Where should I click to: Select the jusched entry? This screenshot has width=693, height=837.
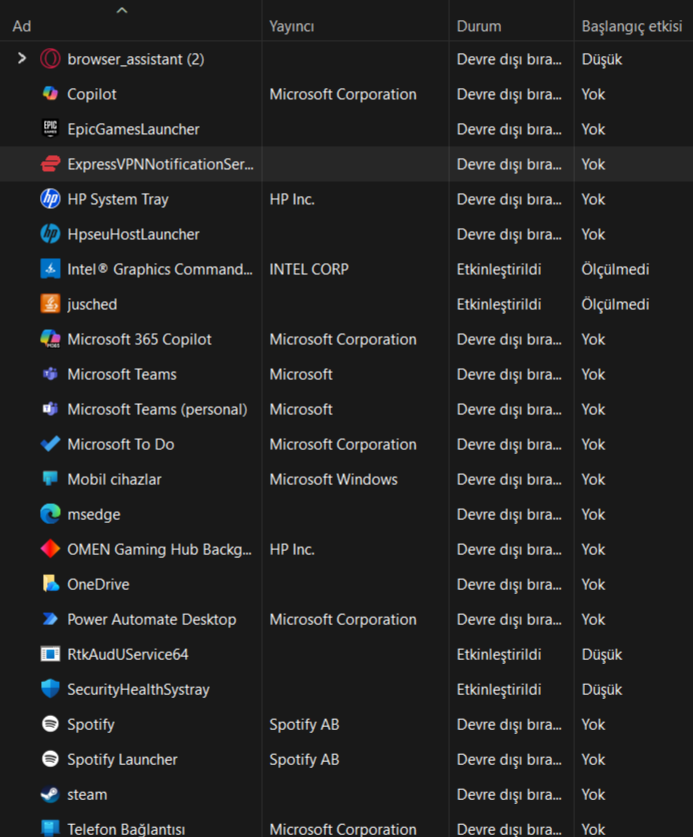(x=92, y=304)
